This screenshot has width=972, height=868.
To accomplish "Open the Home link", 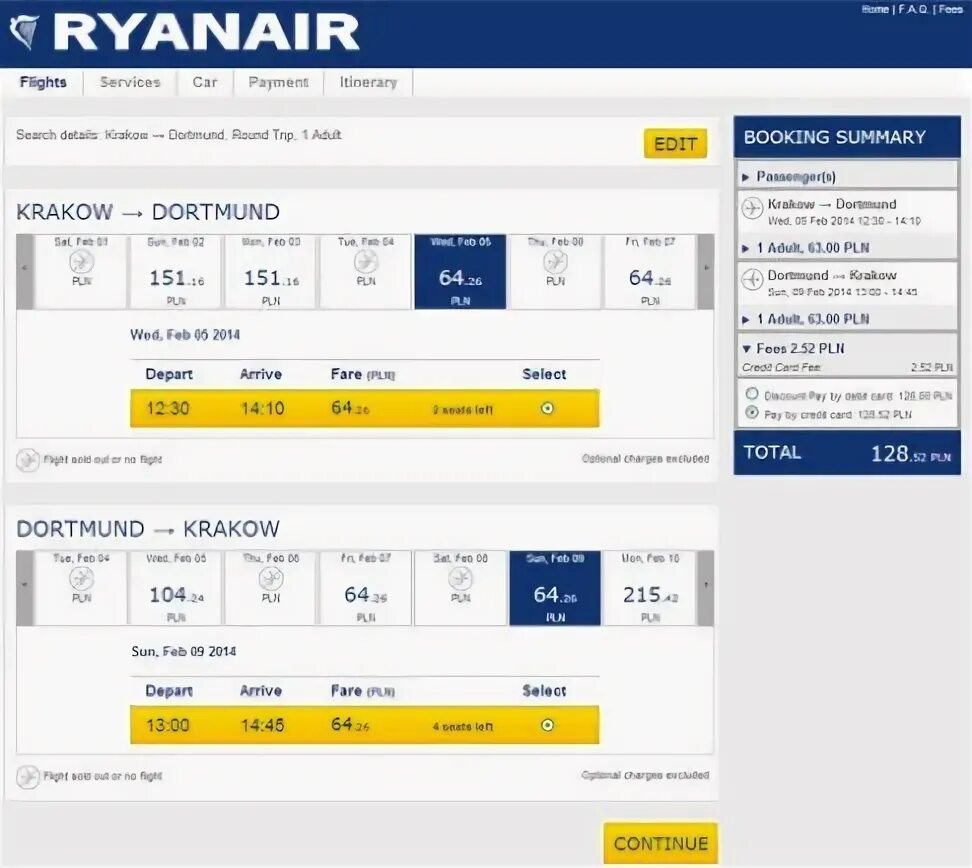I will [x=875, y=9].
